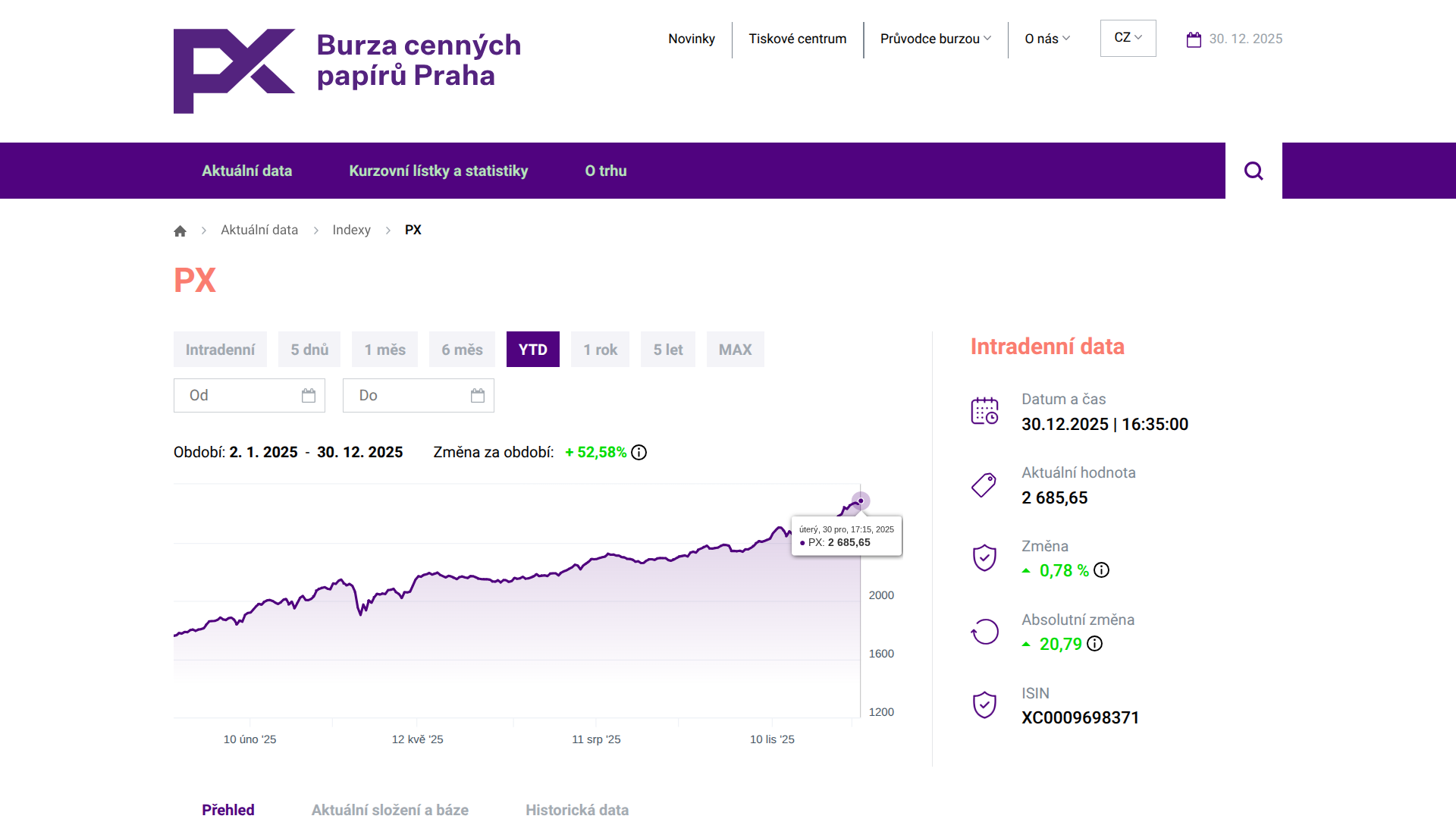
Task: Click the 11 srp '25 axis label
Action: 596,739
